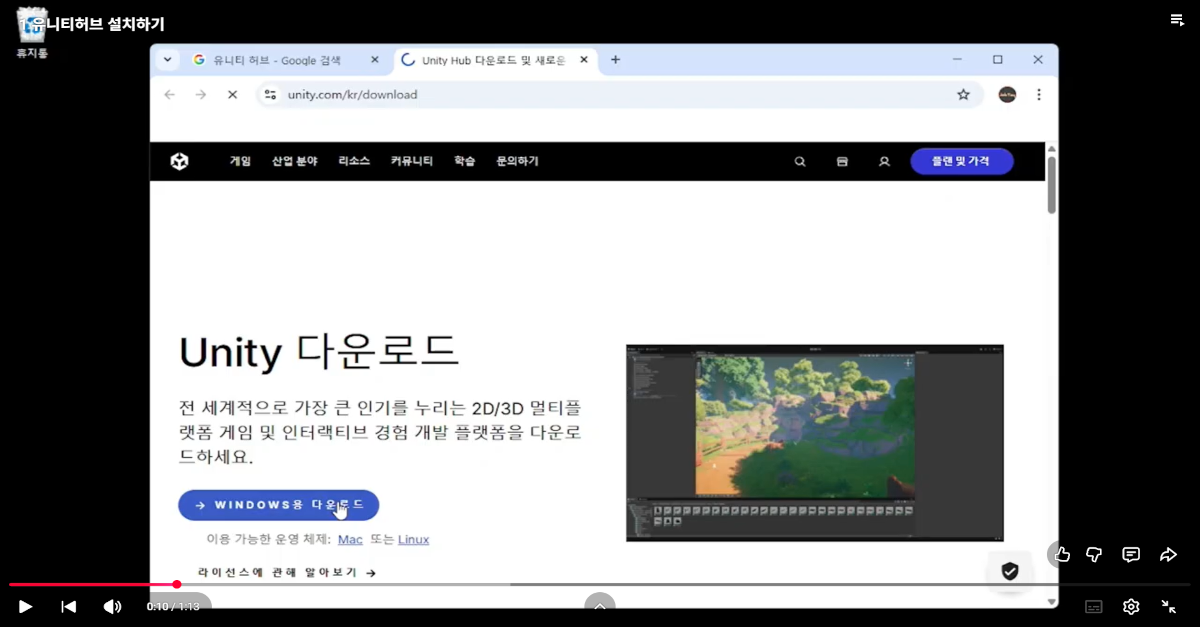
Task: Open the Unity account user icon
Action: pos(884,161)
